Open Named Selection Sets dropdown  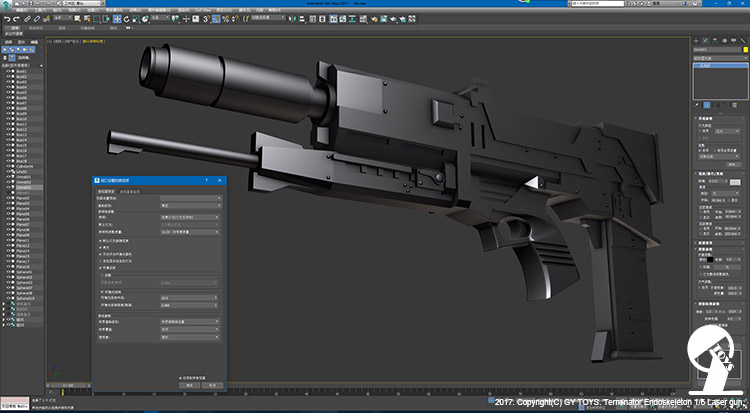pyautogui.click(x=268, y=18)
